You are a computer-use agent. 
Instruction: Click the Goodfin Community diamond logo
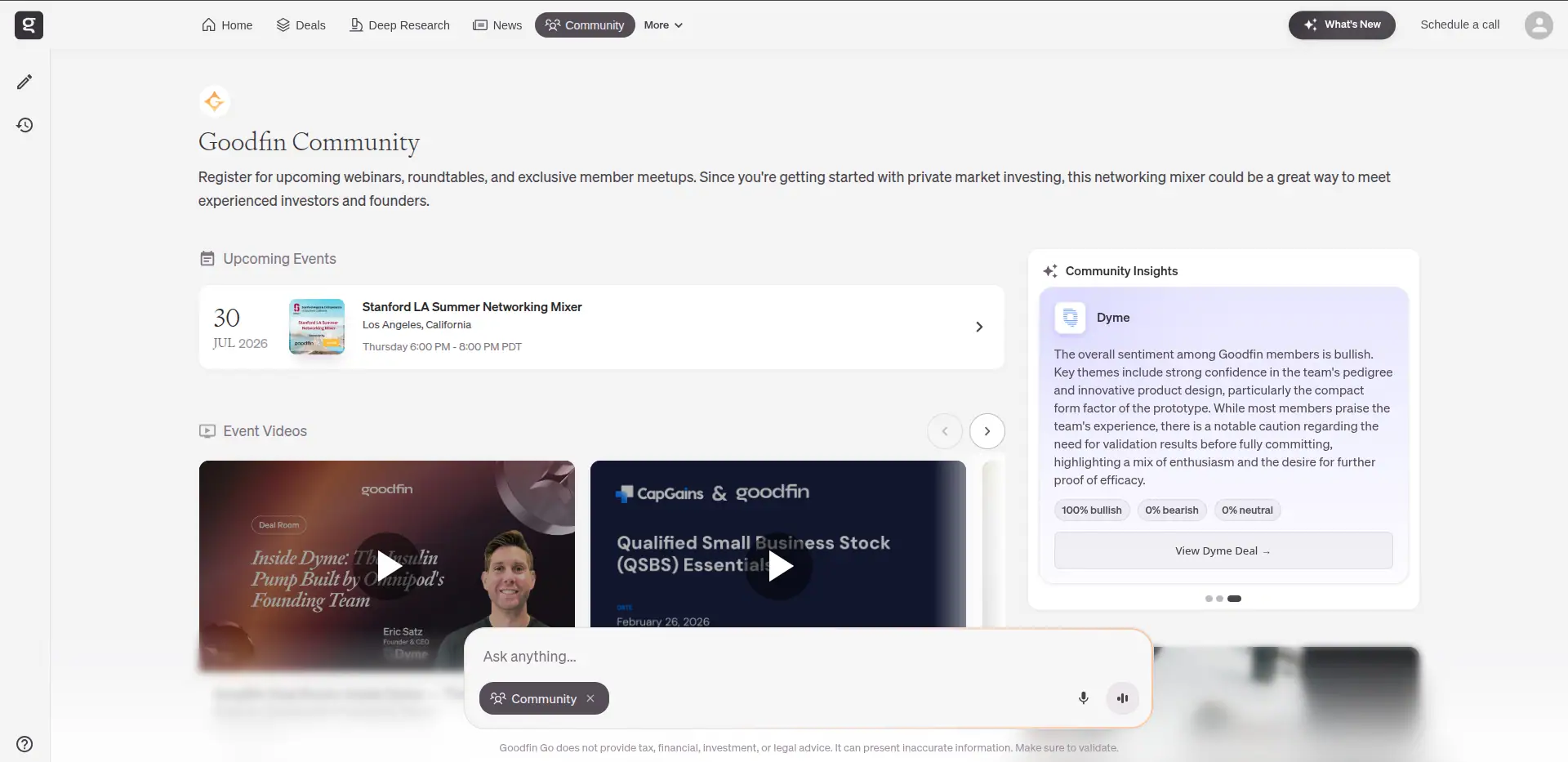(x=214, y=101)
